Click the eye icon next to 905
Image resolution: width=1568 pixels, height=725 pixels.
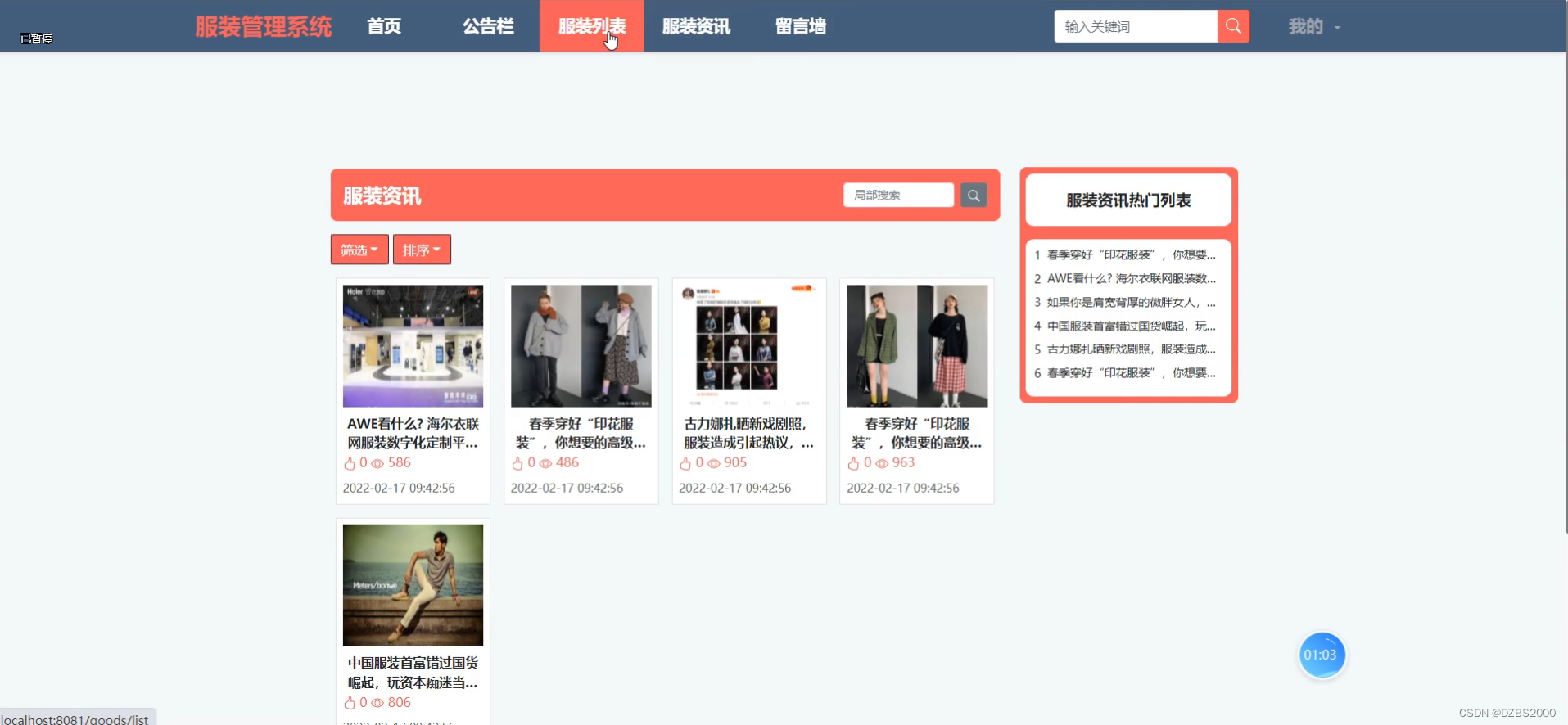point(714,463)
